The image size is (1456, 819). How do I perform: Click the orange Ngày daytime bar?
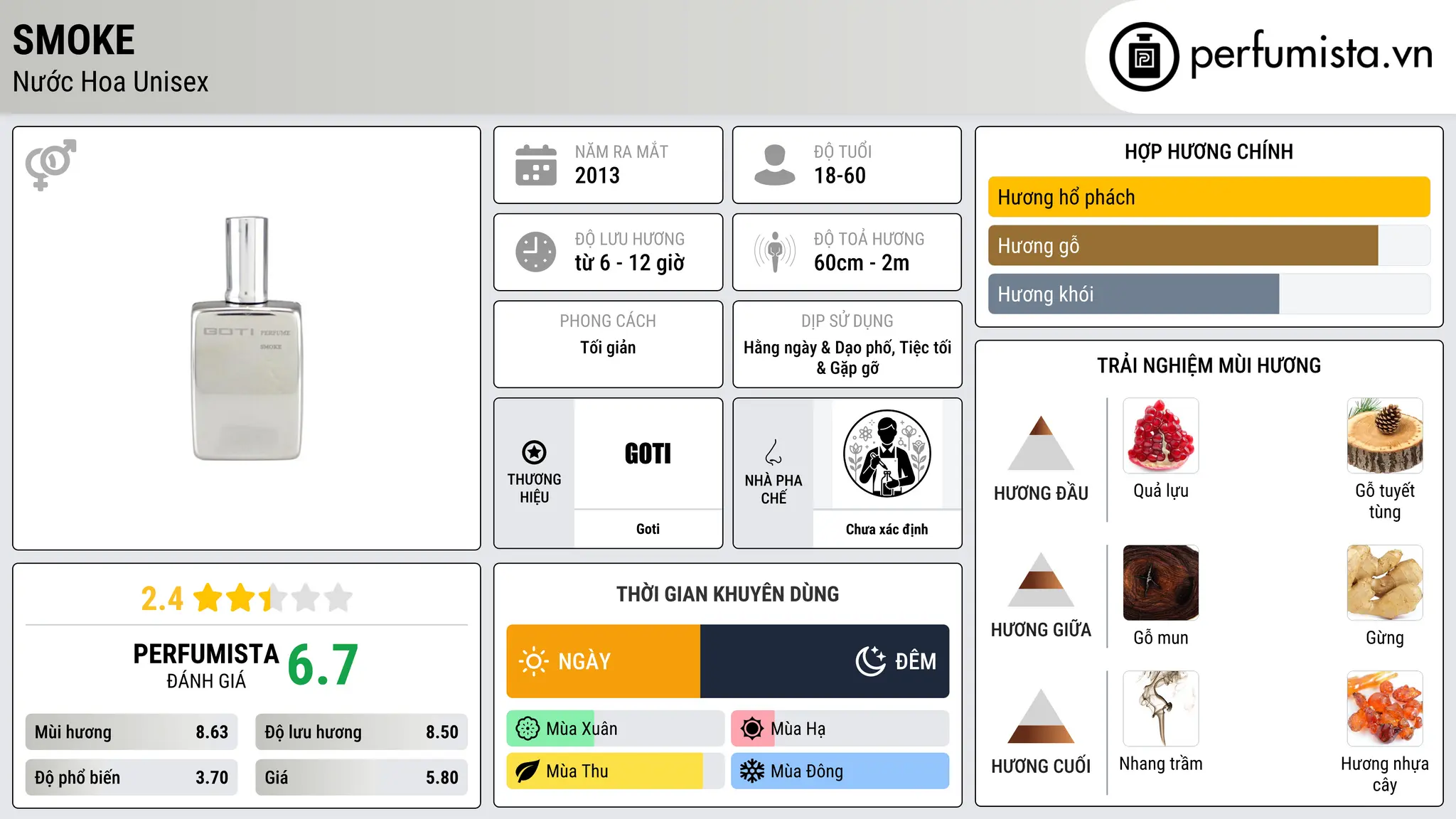[x=604, y=661]
